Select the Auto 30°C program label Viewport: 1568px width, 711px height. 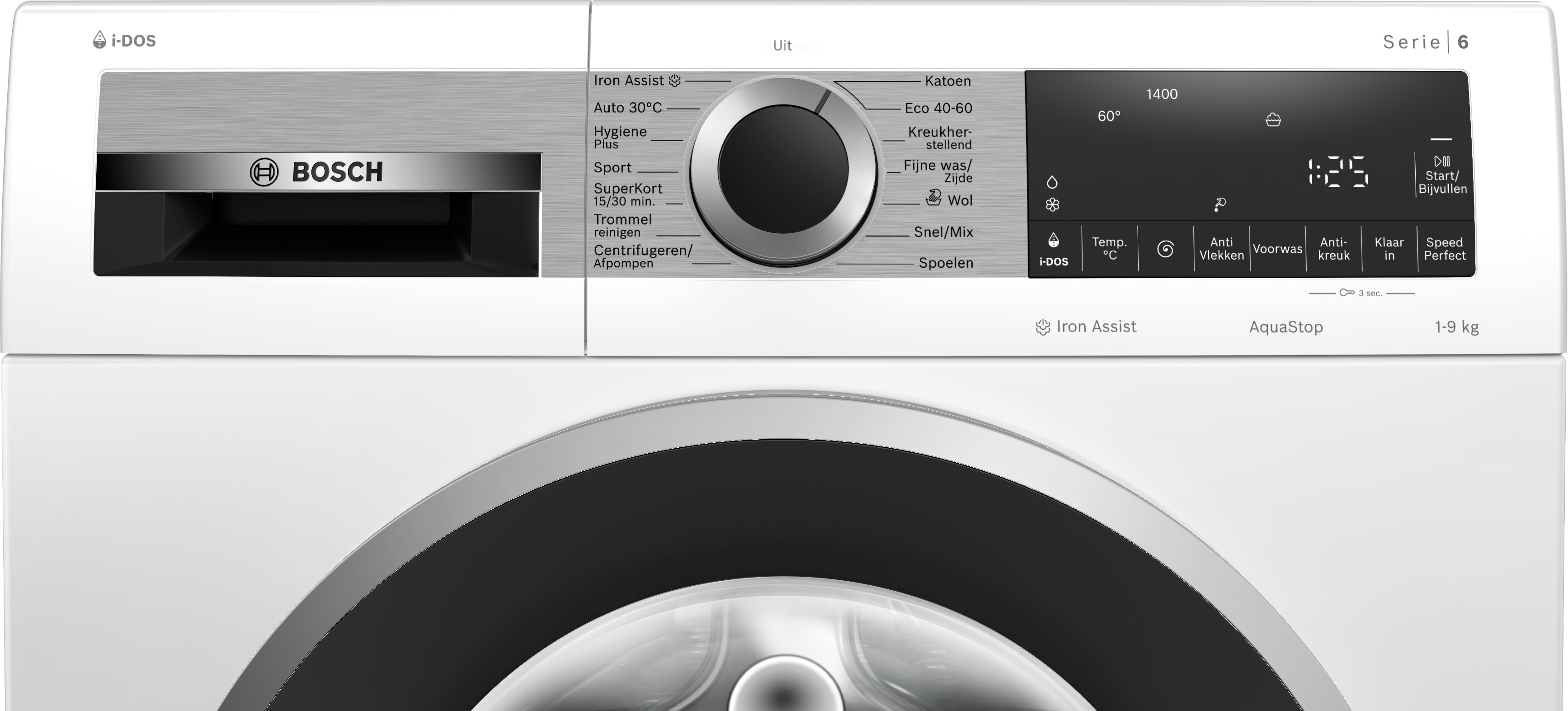click(627, 108)
